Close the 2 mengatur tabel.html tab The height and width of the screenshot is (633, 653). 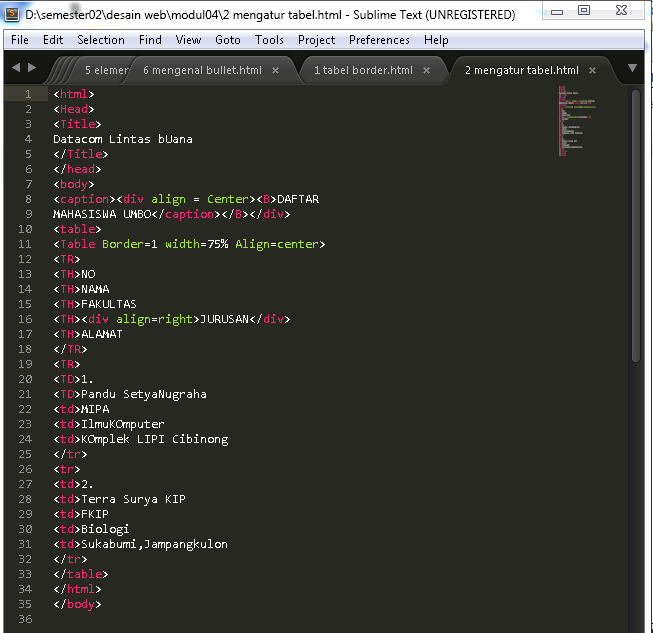(592, 71)
